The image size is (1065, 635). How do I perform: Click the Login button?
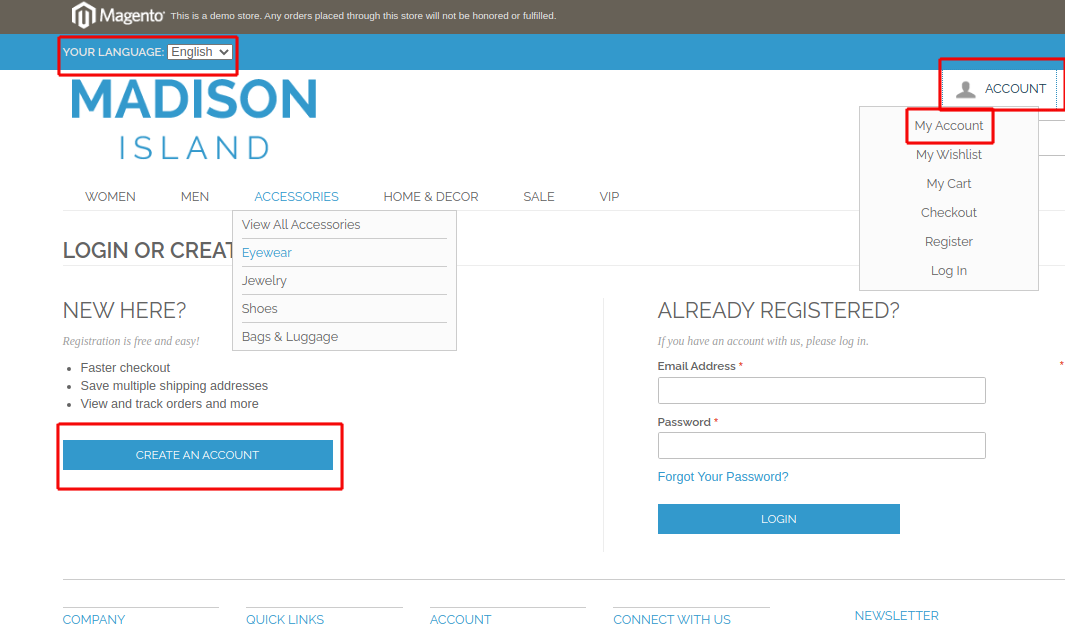pyautogui.click(x=778, y=519)
